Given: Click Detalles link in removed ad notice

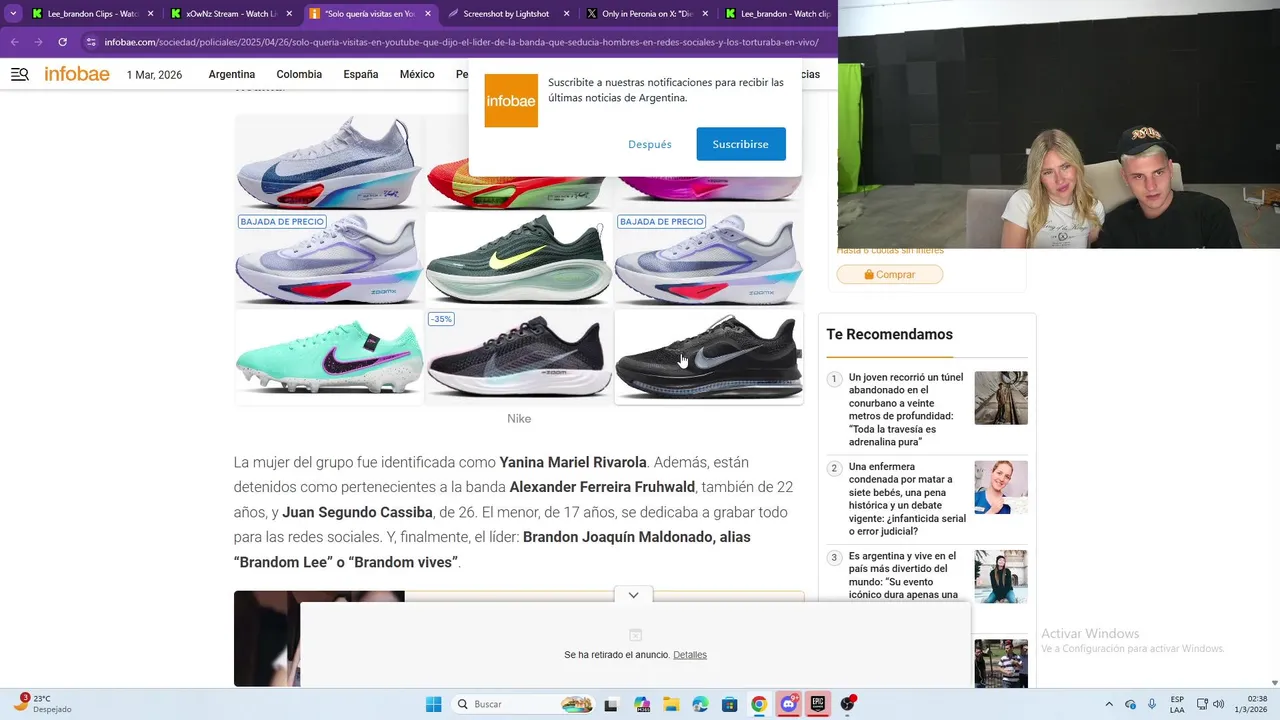Looking at the screenshot, I should coord(690,655).
